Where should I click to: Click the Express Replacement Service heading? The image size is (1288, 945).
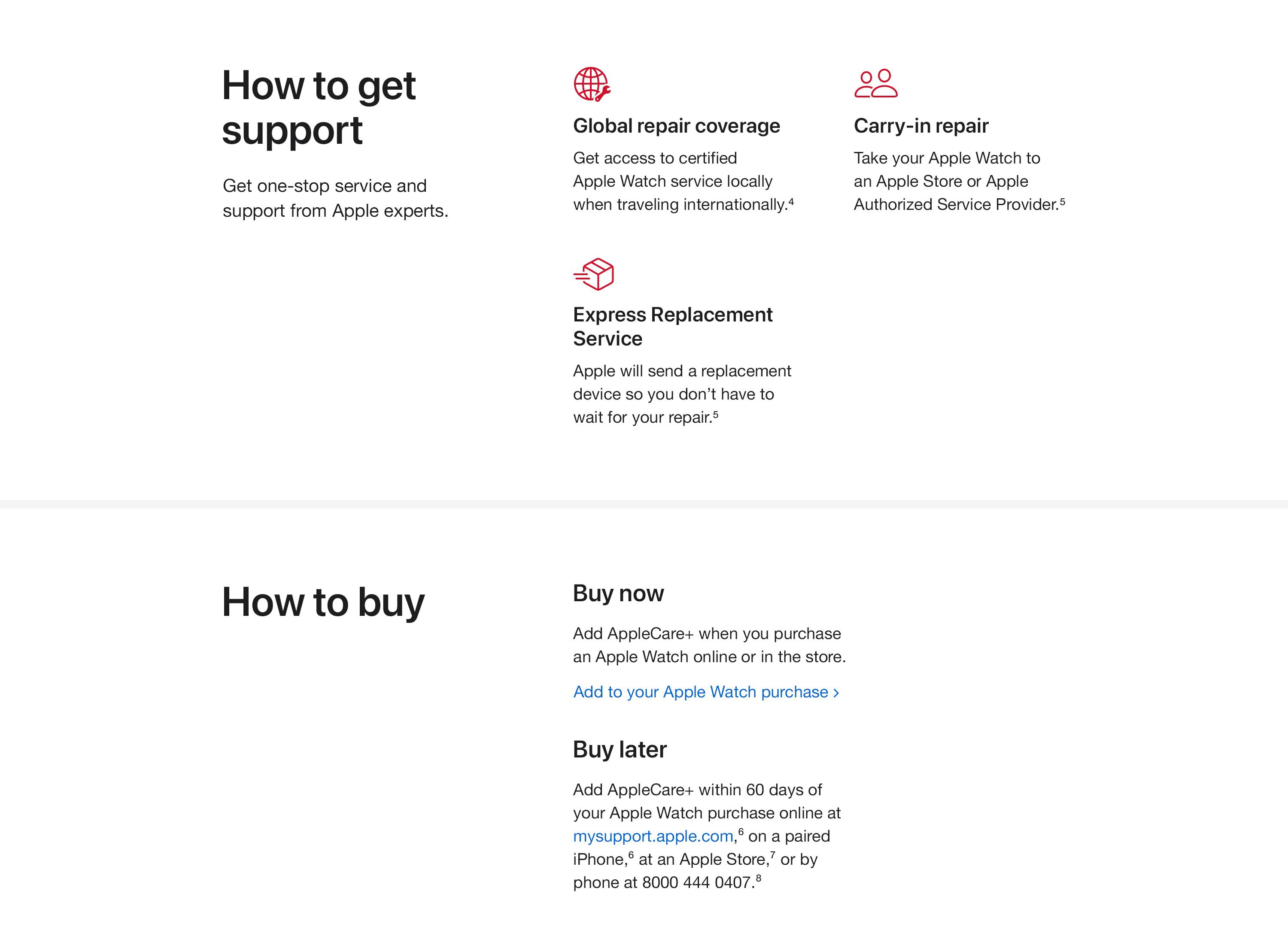pyautogui.click(x=673, y=326)
